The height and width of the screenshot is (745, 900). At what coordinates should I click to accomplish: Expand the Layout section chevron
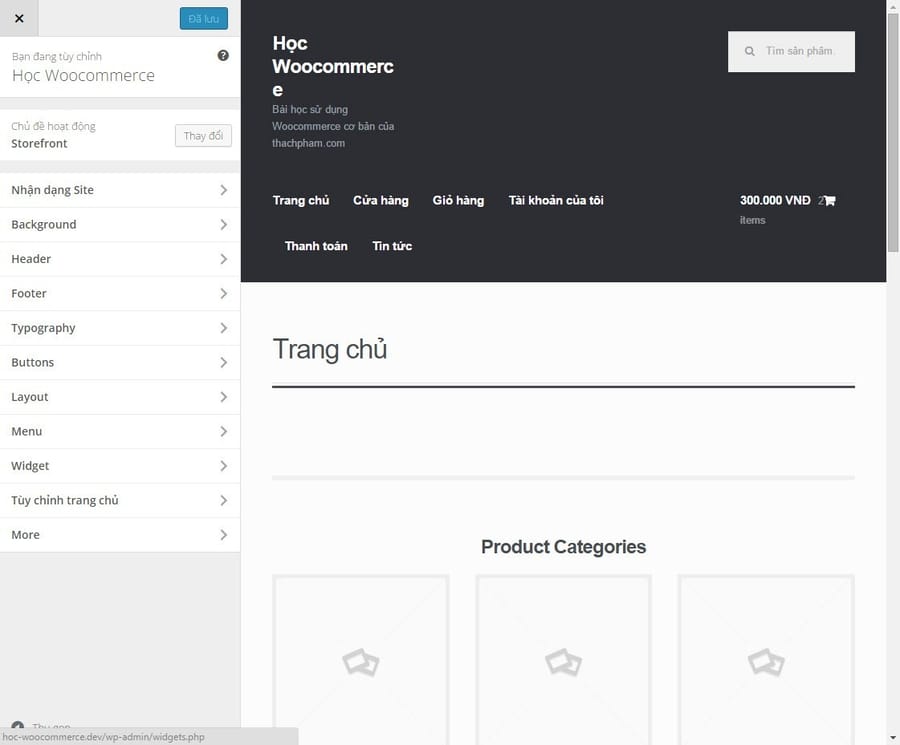[x=224, y=397]
